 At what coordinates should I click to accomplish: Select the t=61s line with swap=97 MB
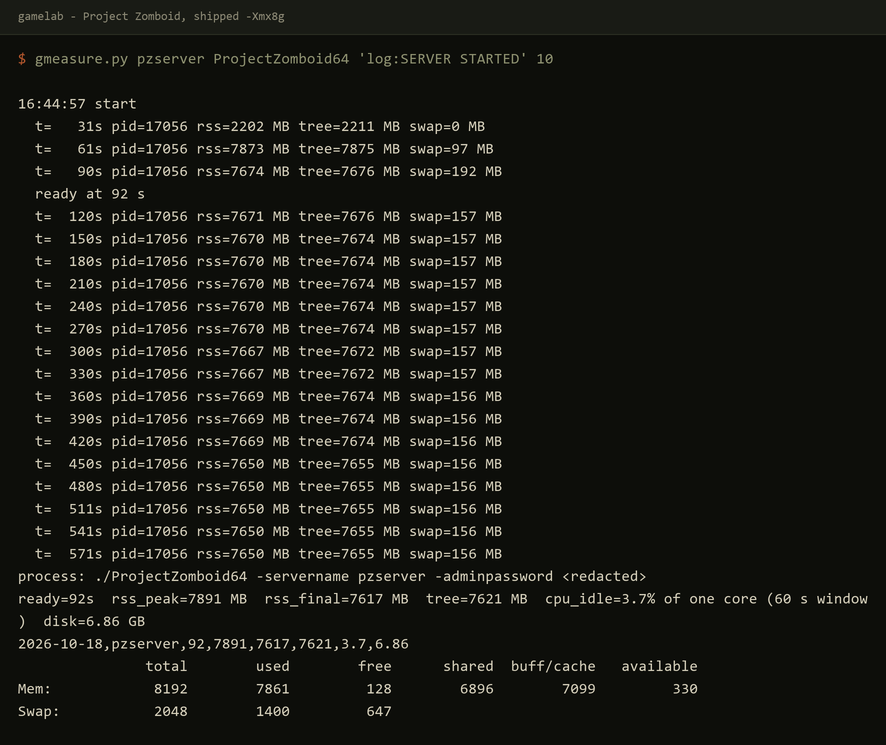264,149
